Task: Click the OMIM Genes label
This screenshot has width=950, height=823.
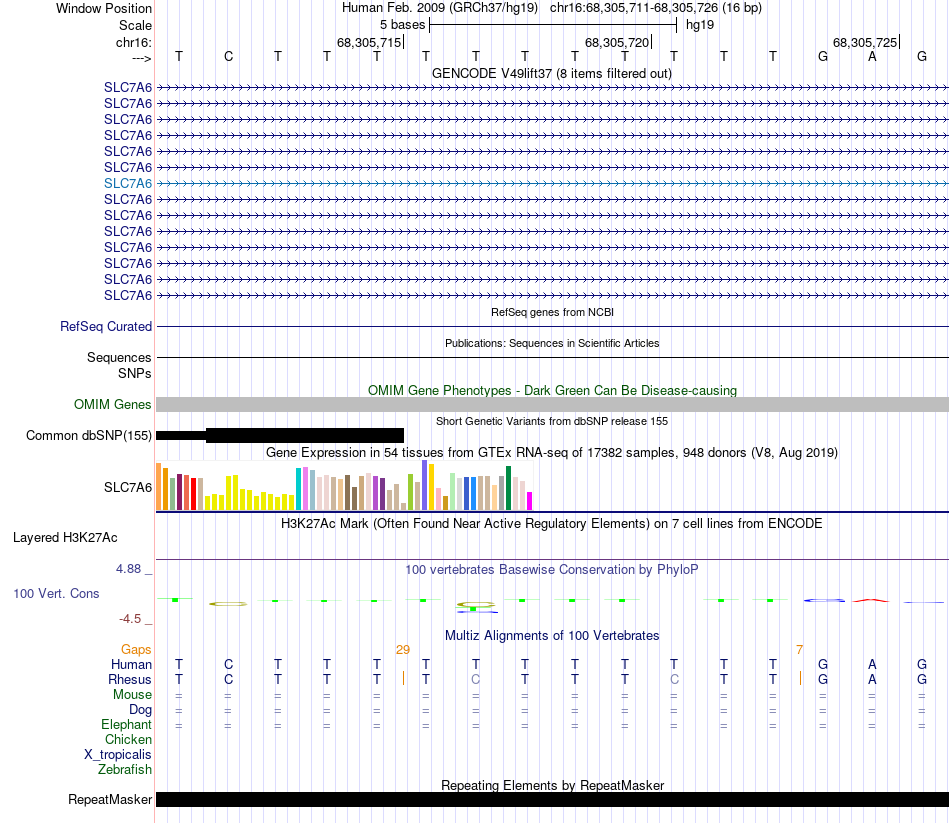Action: (113, 404)
